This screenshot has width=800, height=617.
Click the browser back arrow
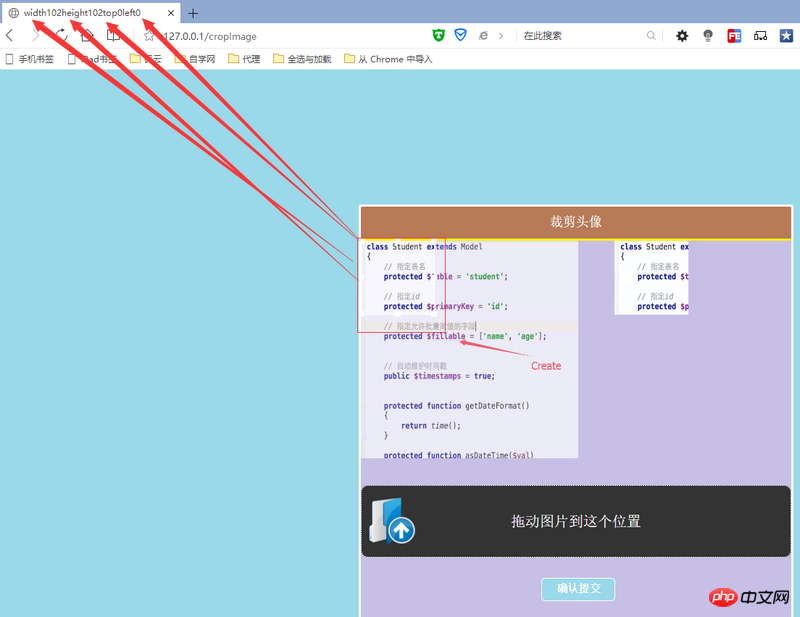(9, 36)
